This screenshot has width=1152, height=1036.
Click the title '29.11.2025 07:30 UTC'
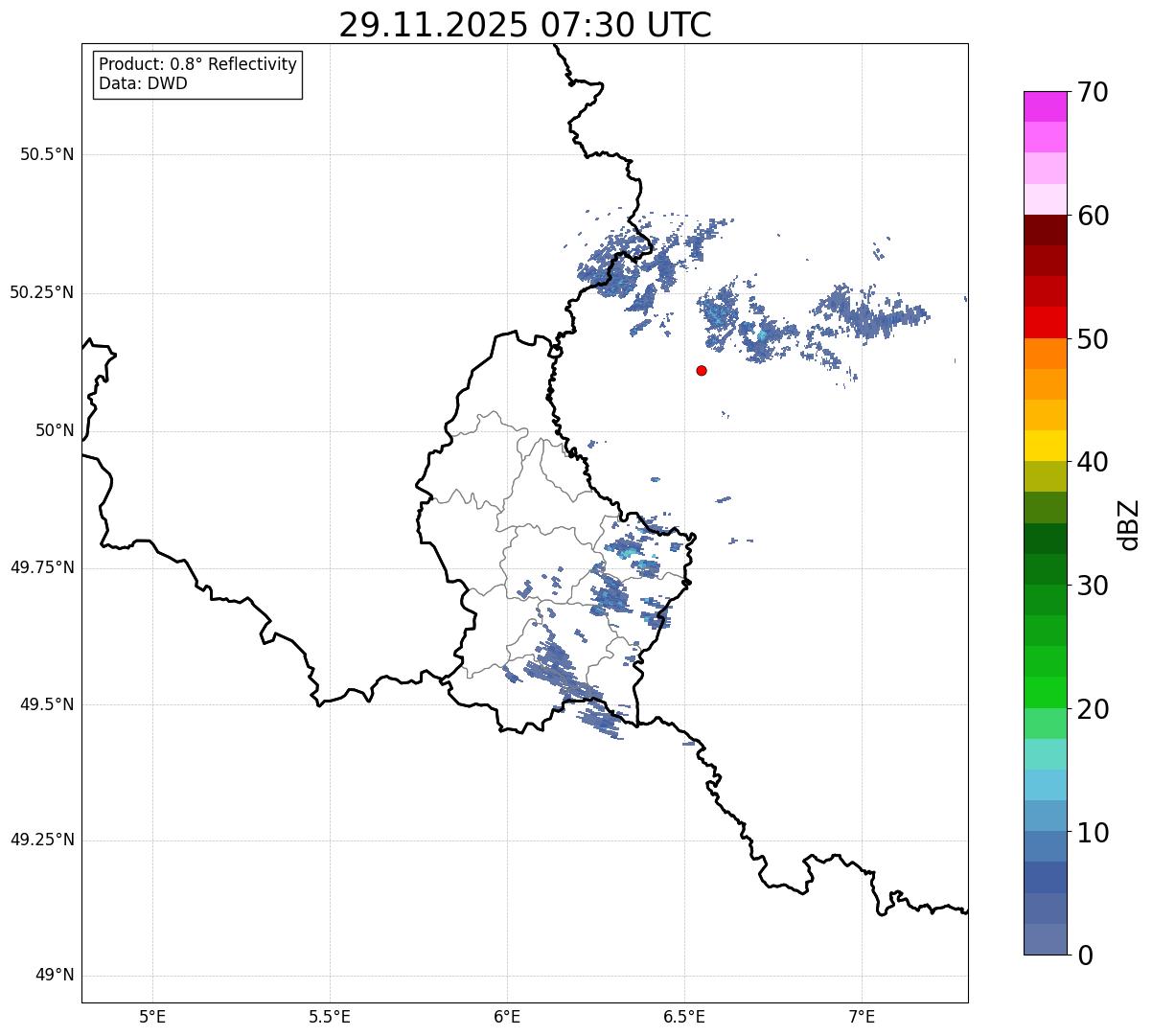(525, 25)
